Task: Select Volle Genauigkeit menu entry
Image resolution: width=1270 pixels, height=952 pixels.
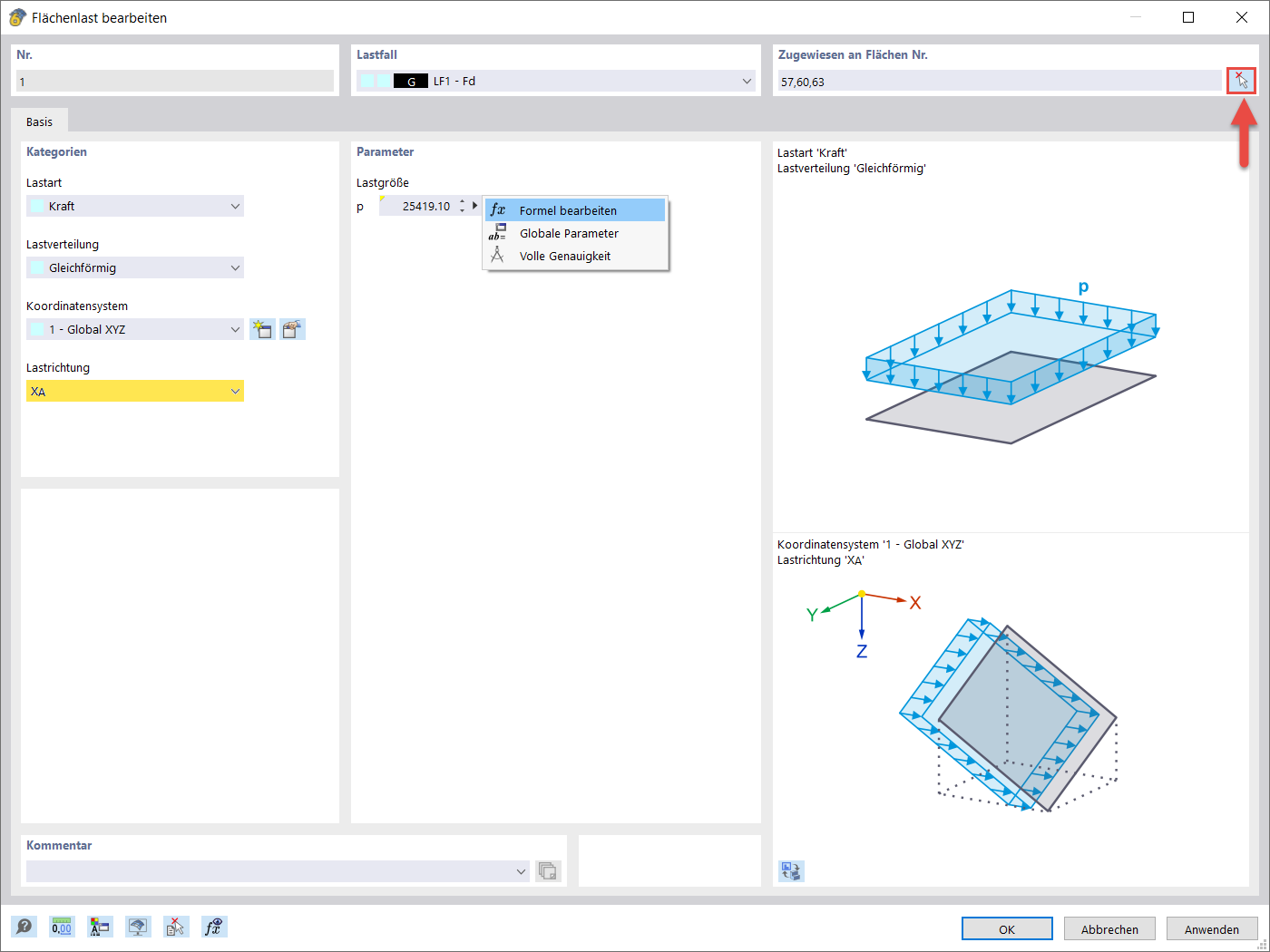Action: coord(575,256)
